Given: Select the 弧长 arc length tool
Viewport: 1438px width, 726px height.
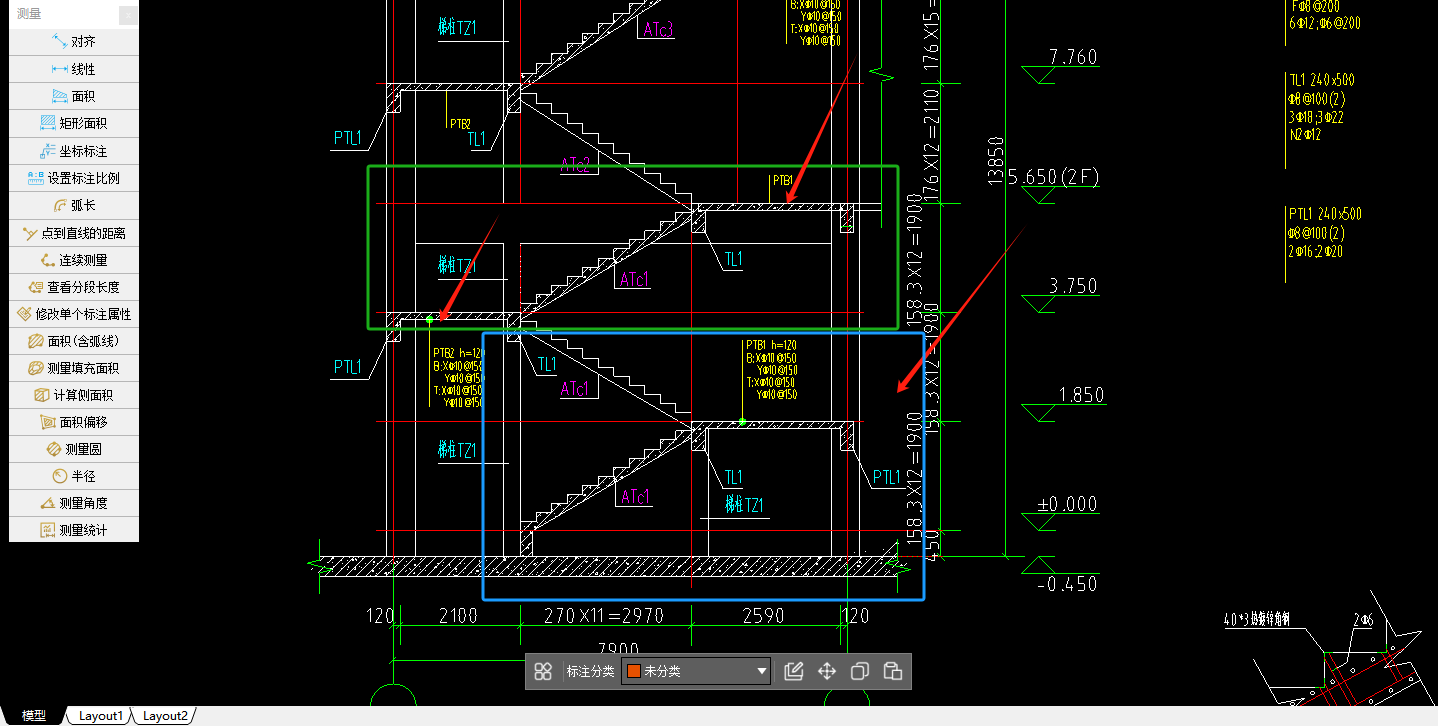Looking at the screenshot, I should (74, 205).
